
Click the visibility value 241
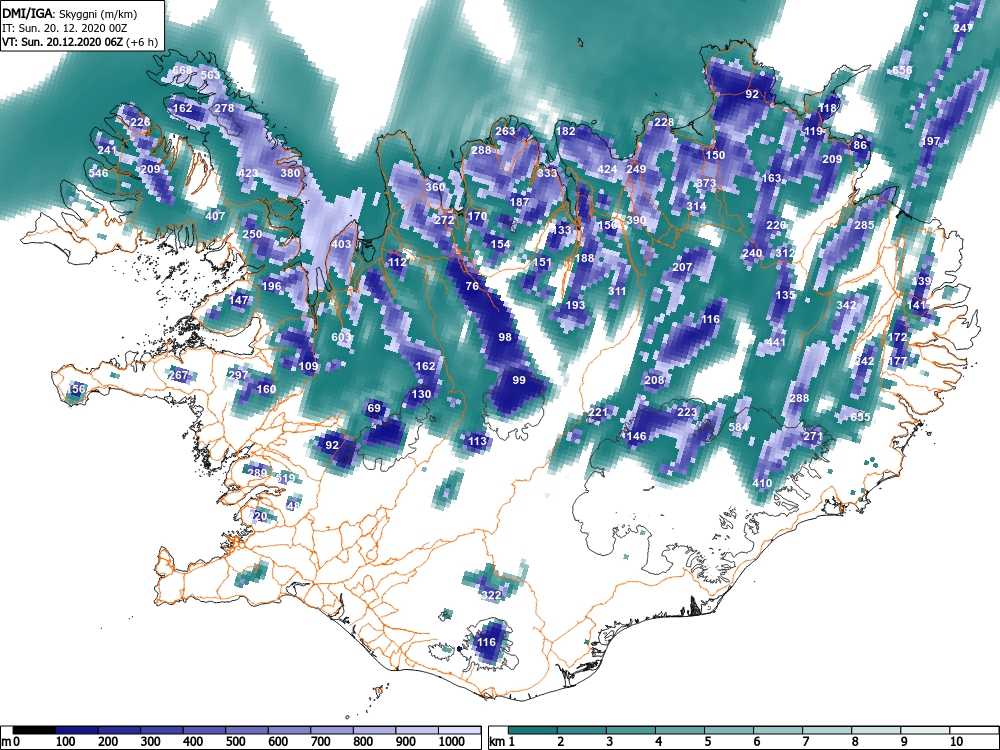(x=107, y=150)
